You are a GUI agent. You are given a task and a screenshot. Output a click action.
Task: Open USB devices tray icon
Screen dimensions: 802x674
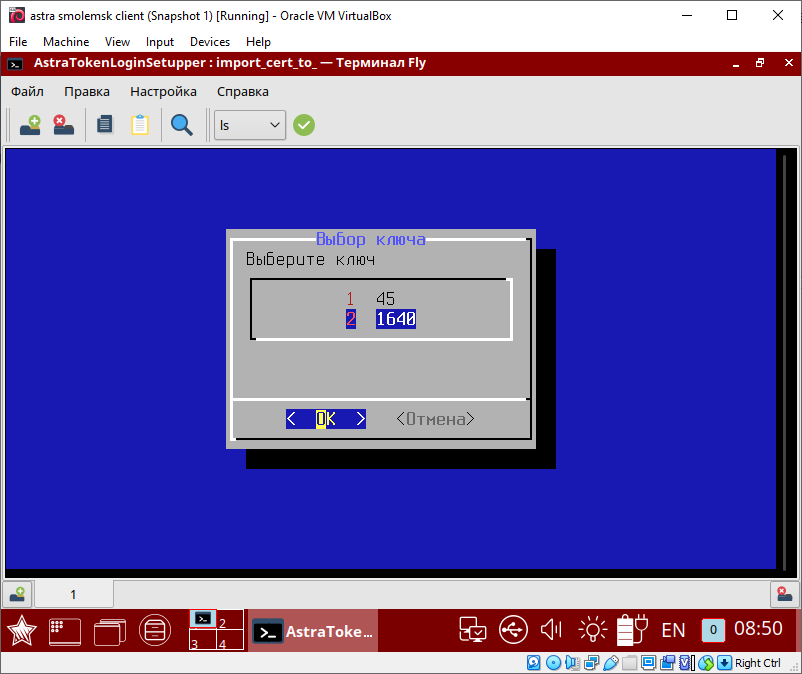pos(513,630)
